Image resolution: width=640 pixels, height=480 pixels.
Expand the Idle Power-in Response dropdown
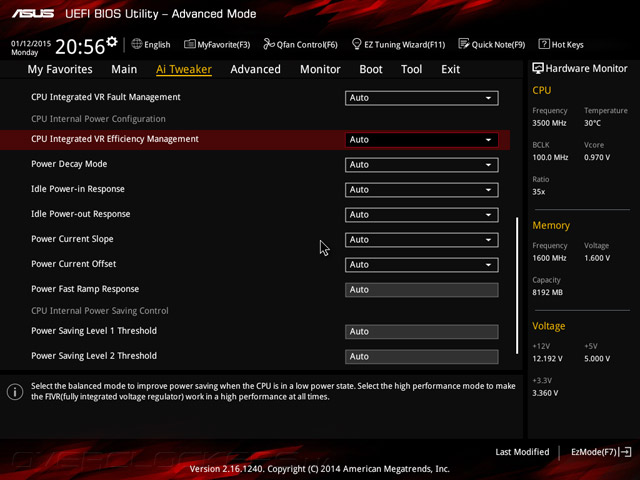click(422, 190)
